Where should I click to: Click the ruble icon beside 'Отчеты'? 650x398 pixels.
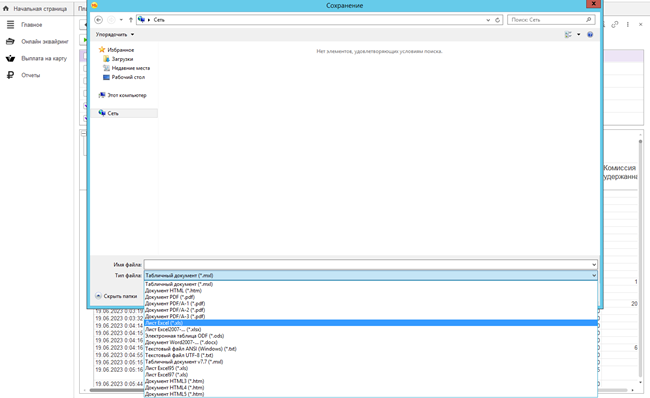(x=10, y=75)
